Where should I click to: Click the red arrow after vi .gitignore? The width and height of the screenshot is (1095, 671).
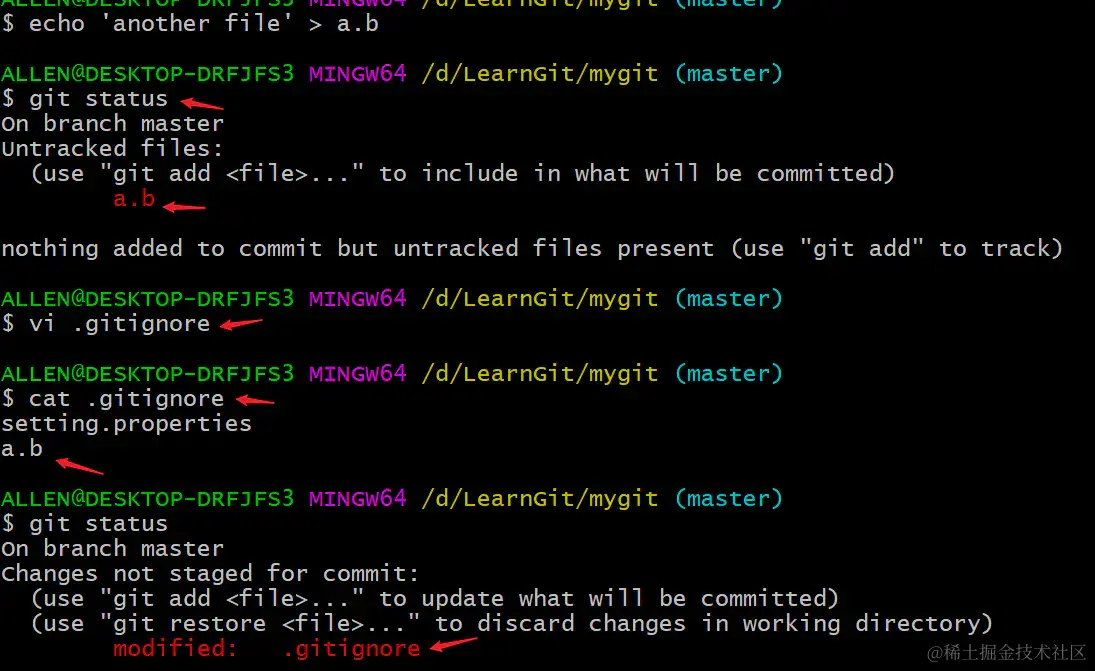point(241,324)
